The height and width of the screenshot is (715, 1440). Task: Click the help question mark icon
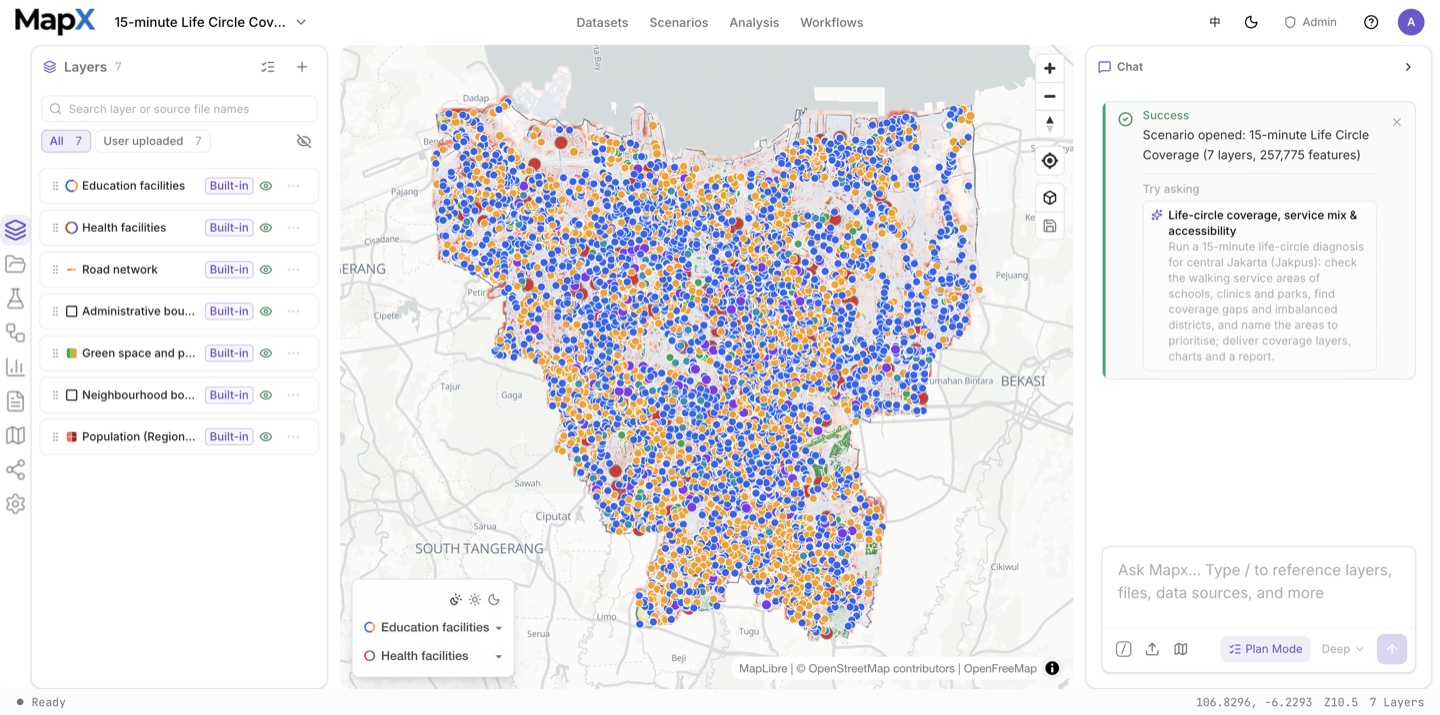tap(1371, 22)
